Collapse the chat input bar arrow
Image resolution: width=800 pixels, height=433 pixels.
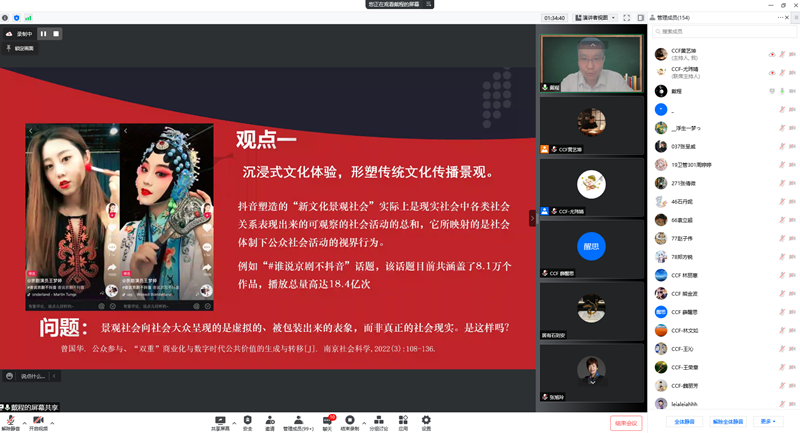click(x=54, y=376)
